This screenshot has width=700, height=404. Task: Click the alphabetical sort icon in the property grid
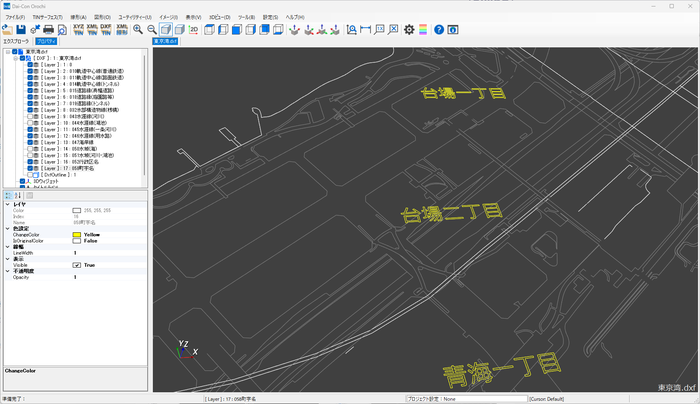click(x=18, y=196)
